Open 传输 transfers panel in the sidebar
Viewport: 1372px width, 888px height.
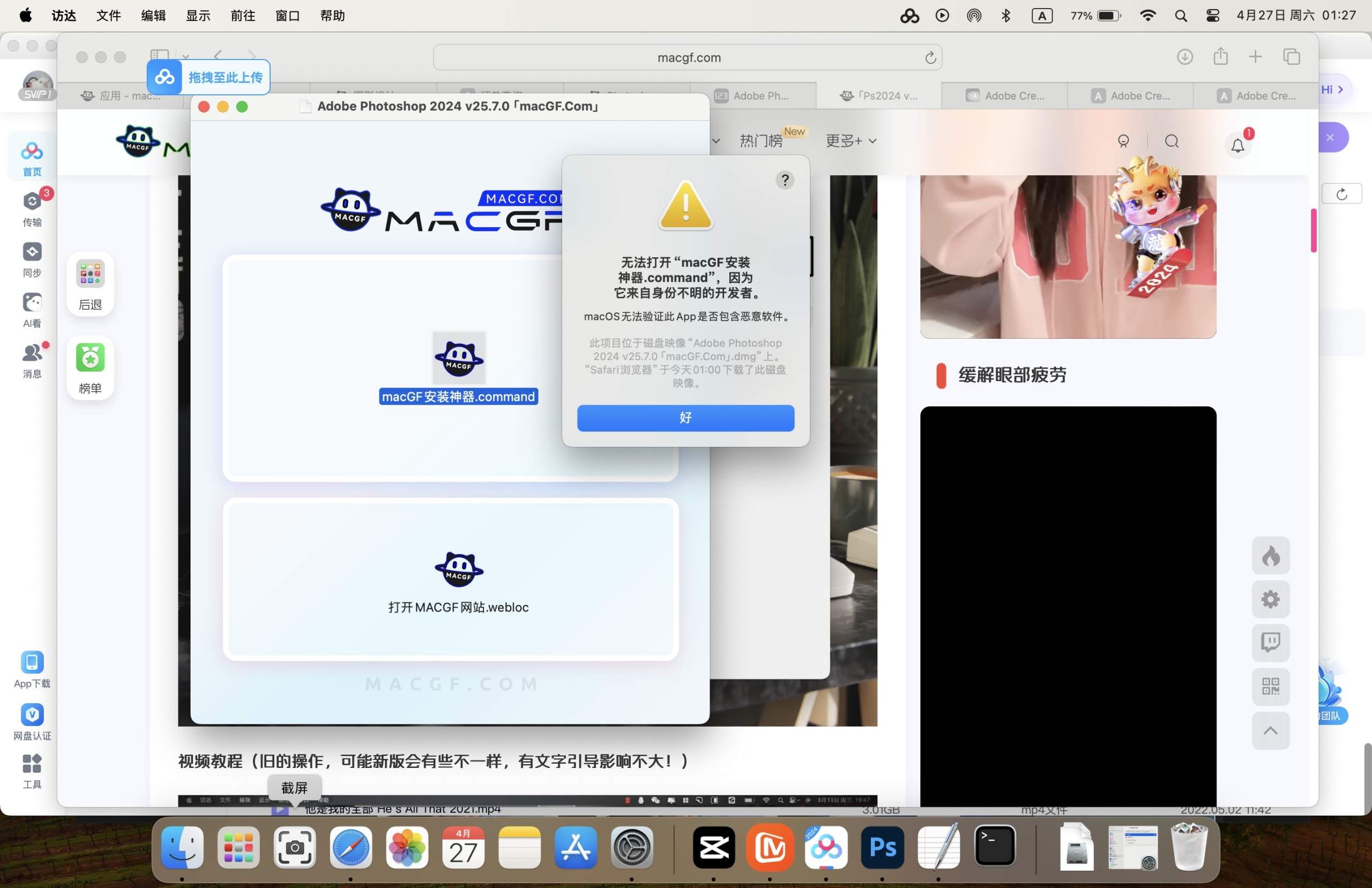pyautogui.click(x=32, y=211)
